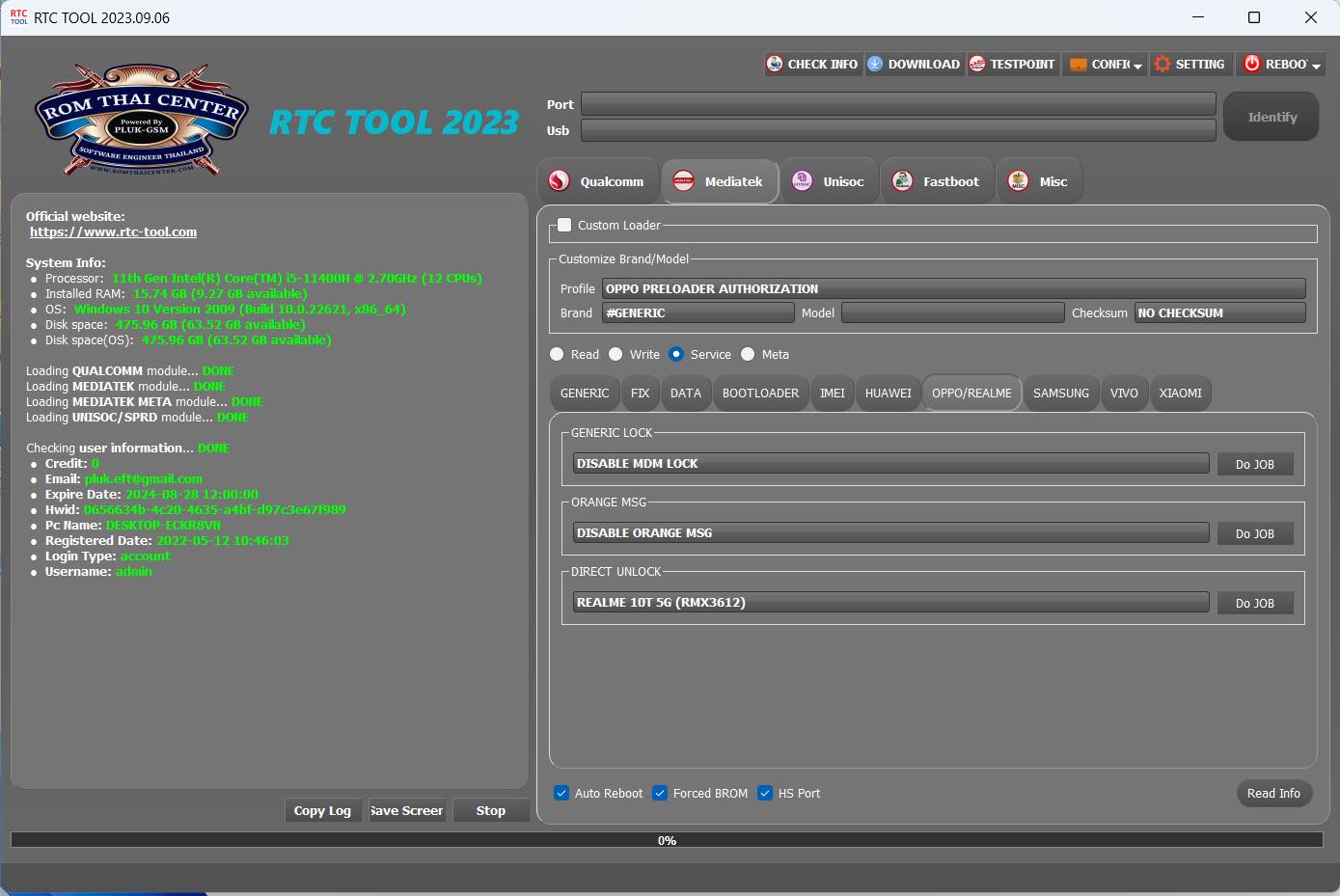
Task: Click the Pc Name DESKTOP-ECKR8VN text
Action: [163, 525]
